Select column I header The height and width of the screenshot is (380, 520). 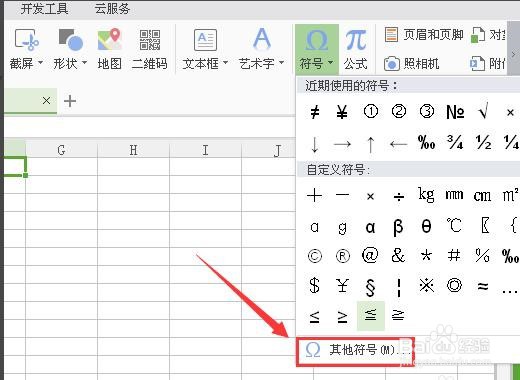(x=205, y=150)
